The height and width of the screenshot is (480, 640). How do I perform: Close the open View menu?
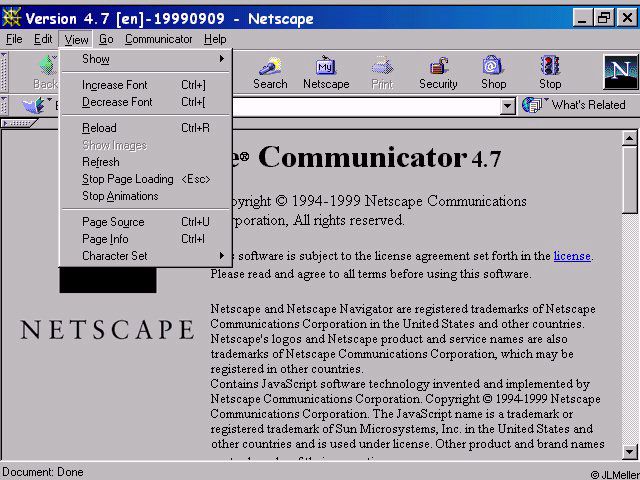tap(76, 40)
